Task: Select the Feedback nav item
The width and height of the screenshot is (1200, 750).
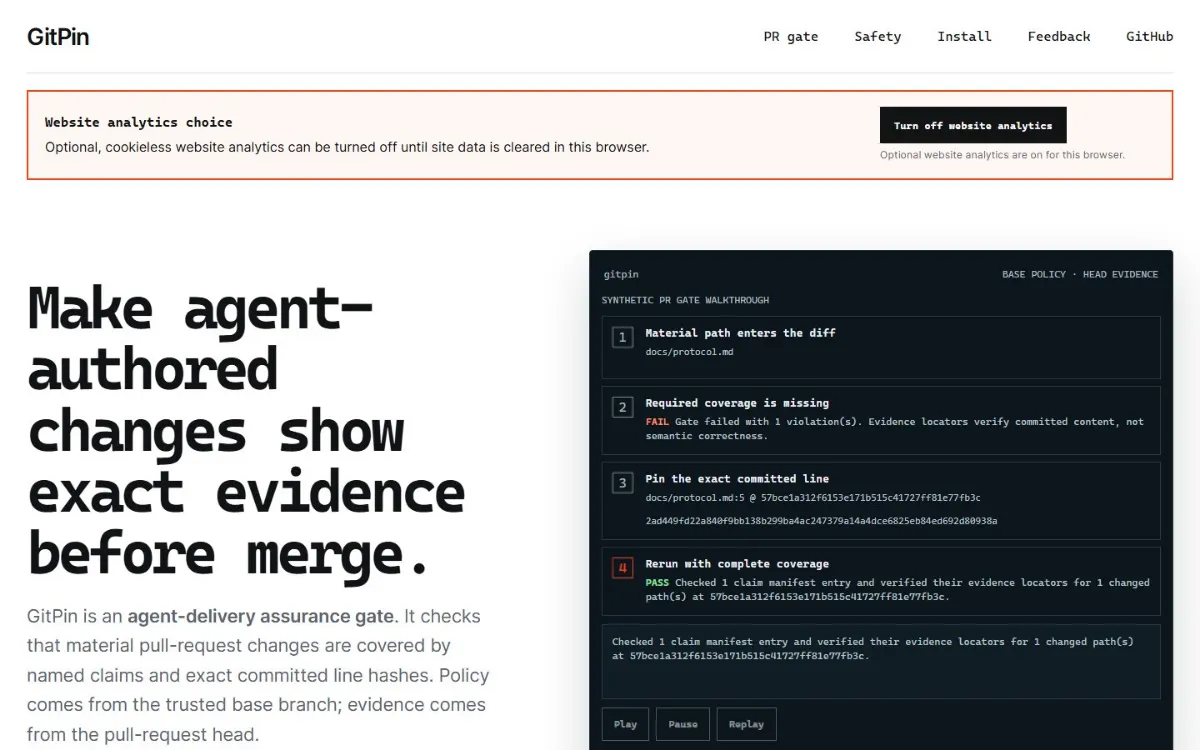Action: (1059, 37)
